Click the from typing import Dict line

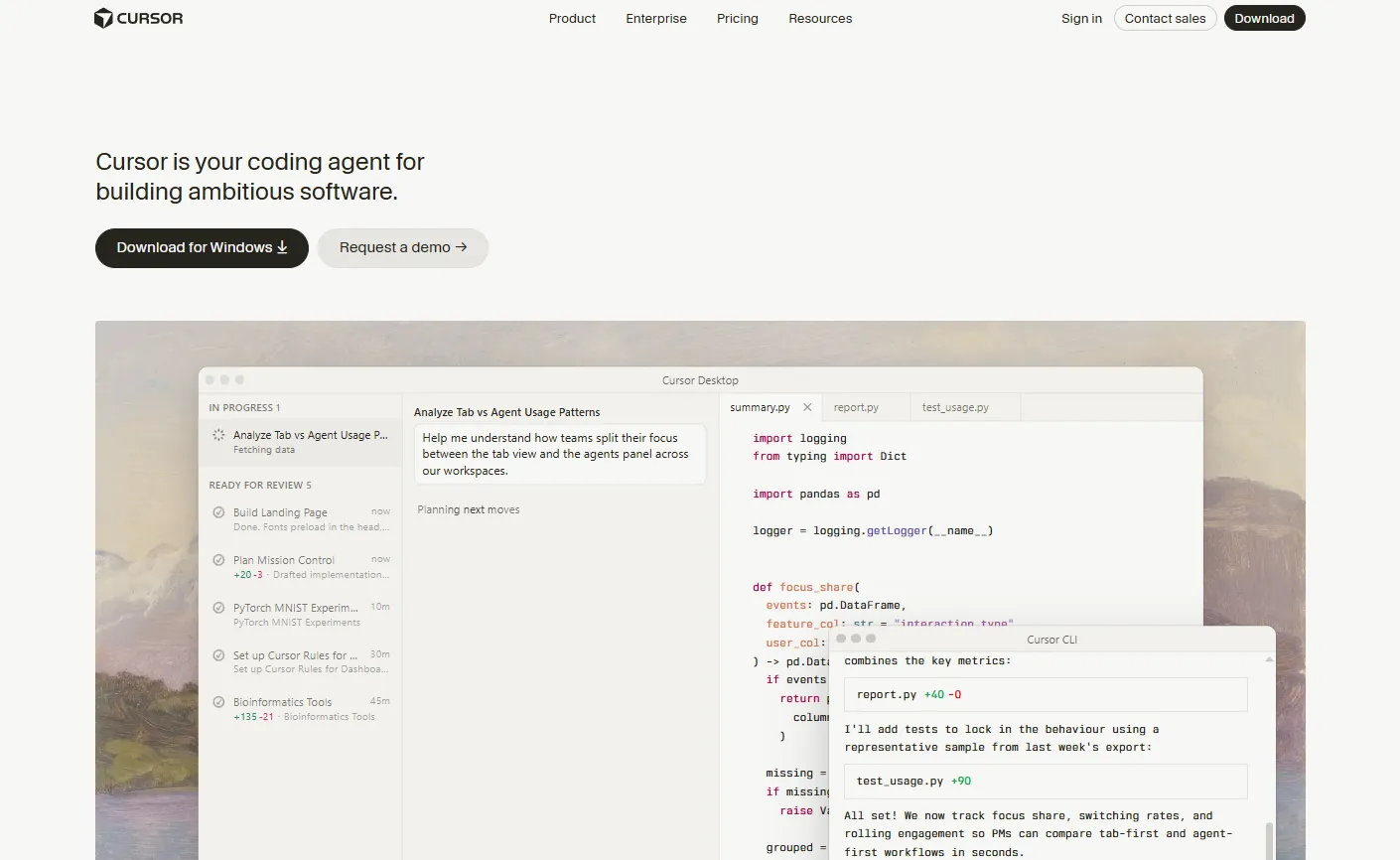(829, 457)
